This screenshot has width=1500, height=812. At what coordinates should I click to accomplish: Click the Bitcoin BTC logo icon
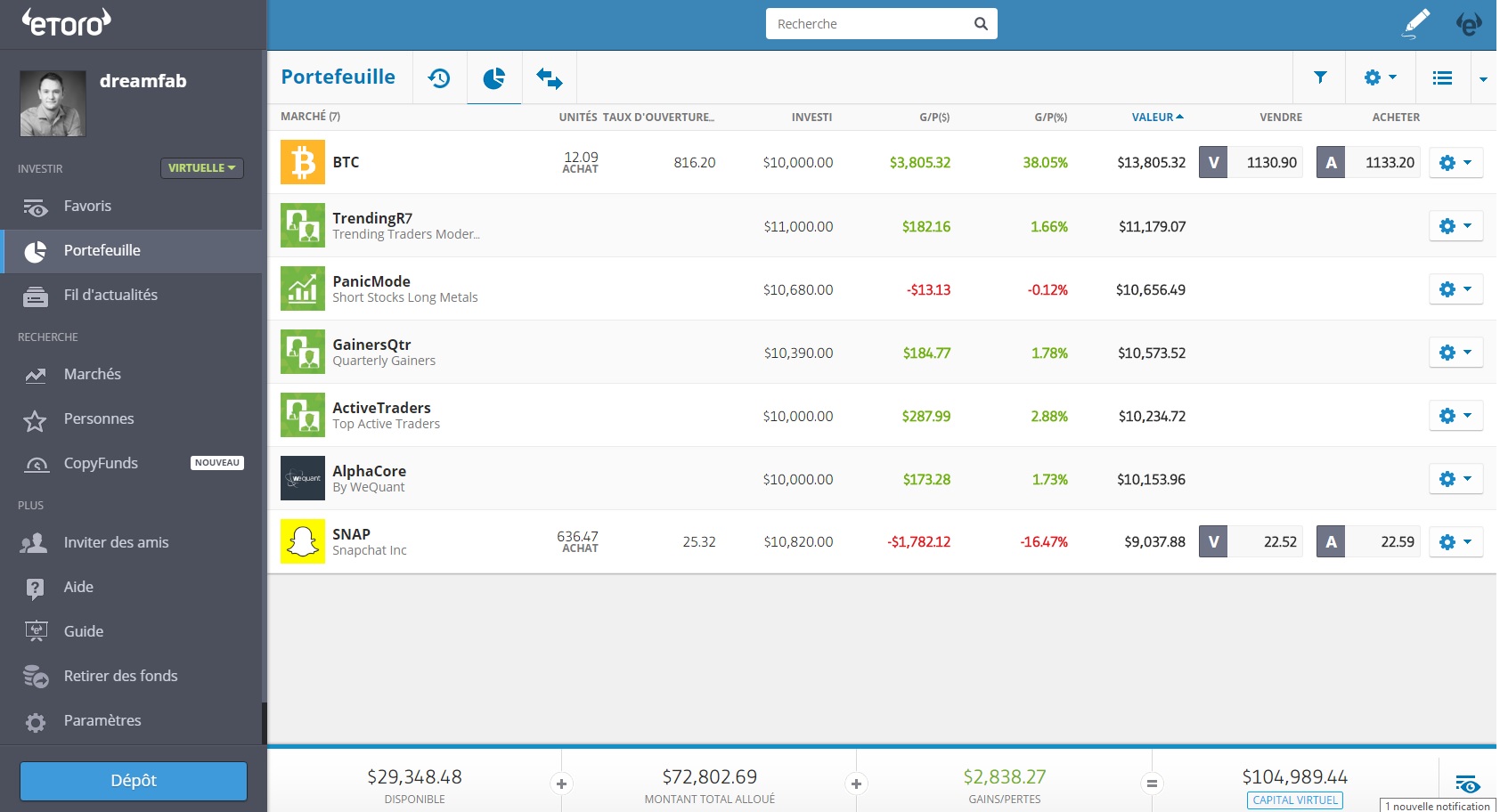click(x=303, y=162)
